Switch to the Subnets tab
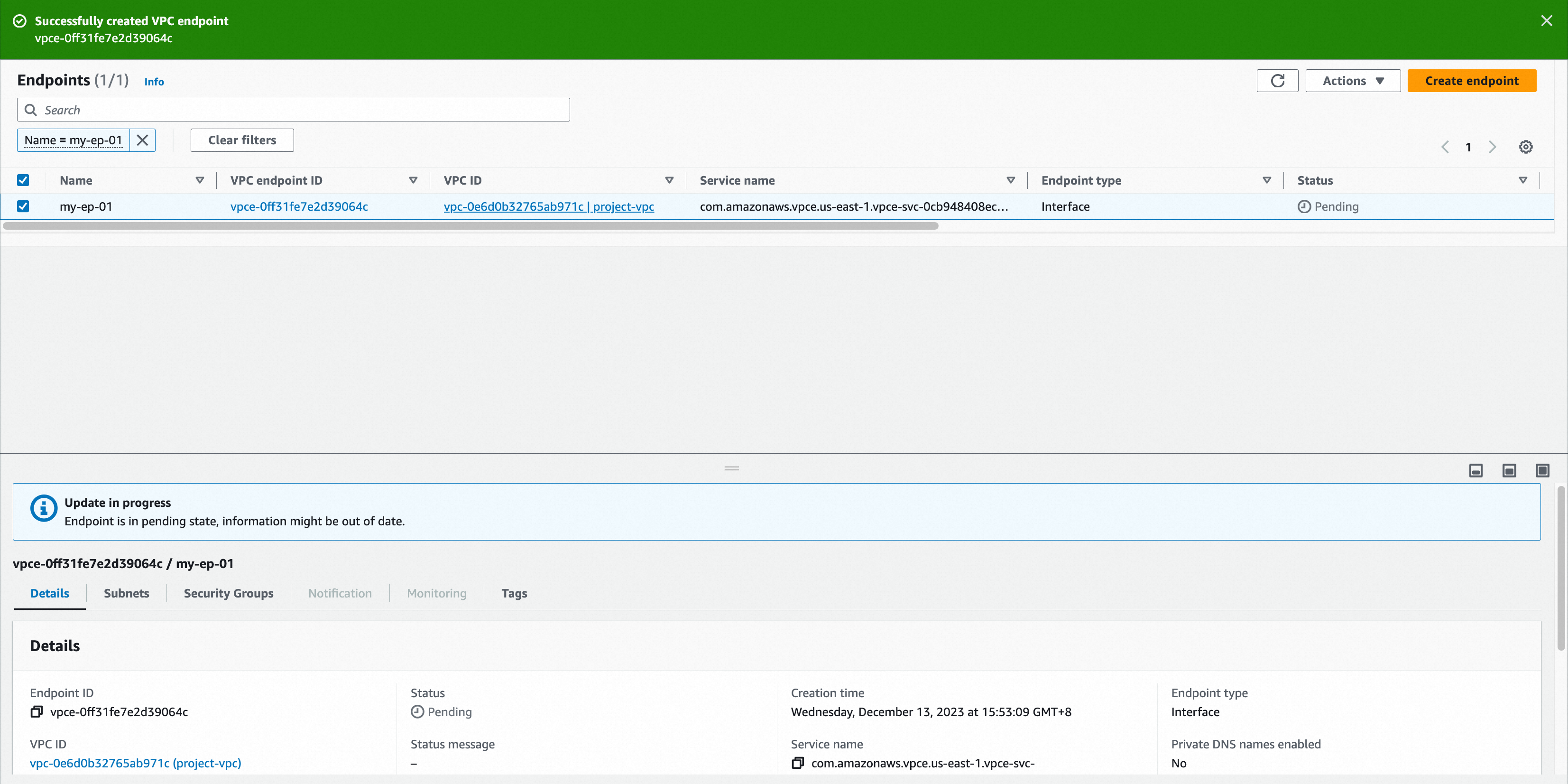This screenshot has width=1568, height=784. pos(126,593)
